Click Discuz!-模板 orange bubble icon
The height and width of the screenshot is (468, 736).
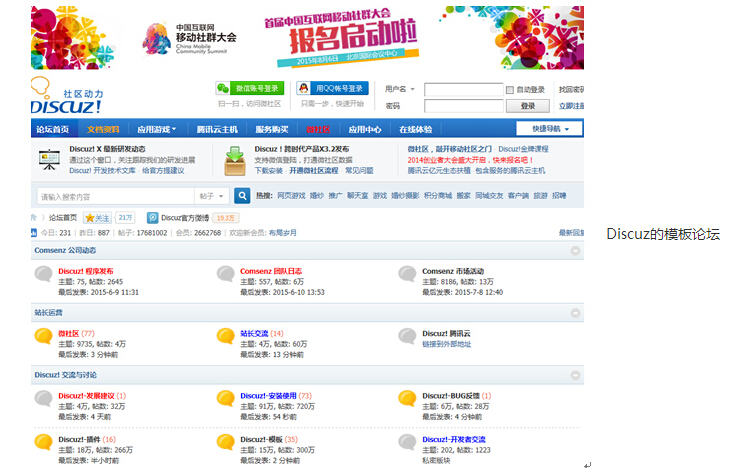[225, 442]
